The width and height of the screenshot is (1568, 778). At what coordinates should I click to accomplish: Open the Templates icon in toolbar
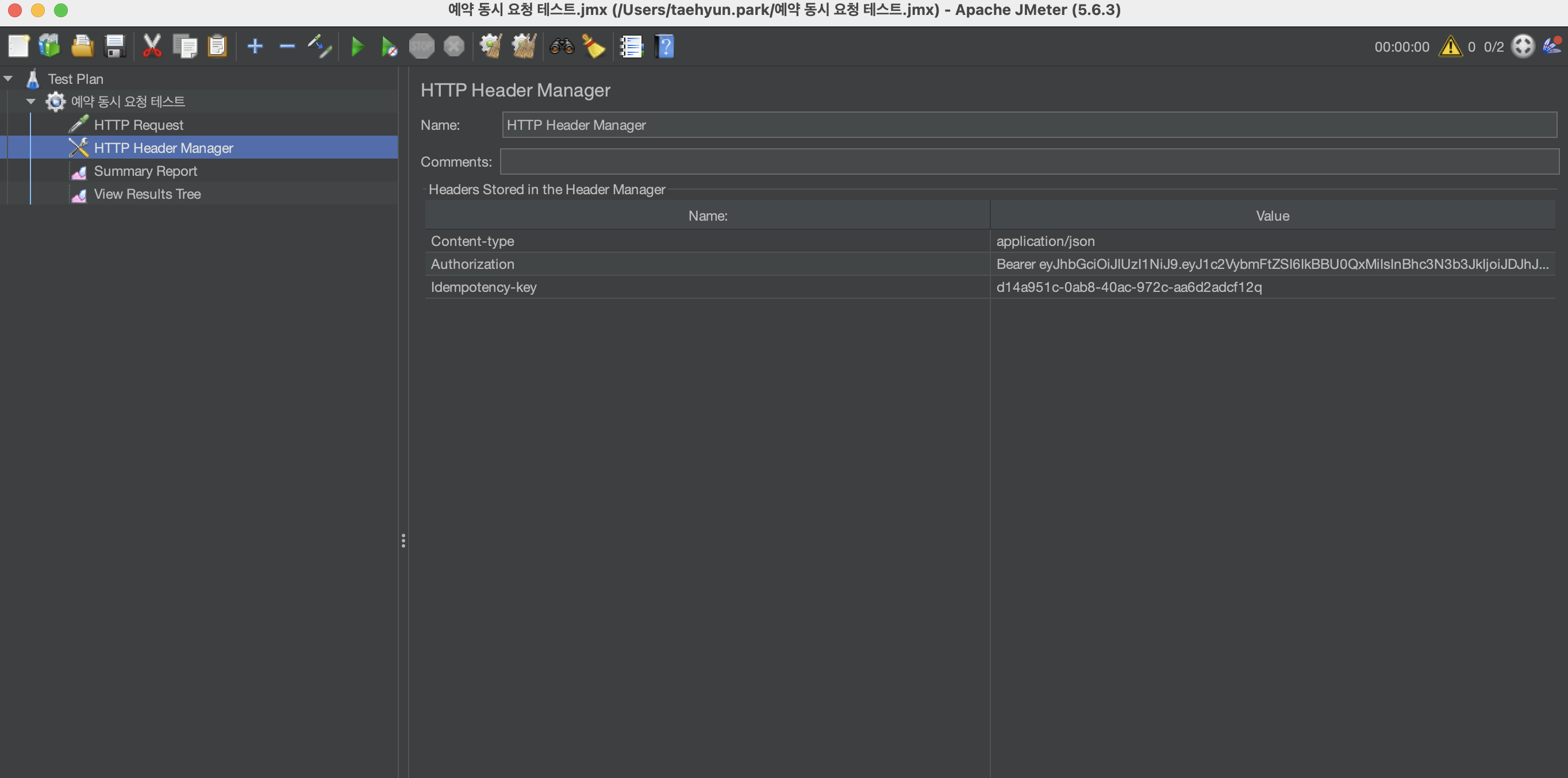pos(50,46)
